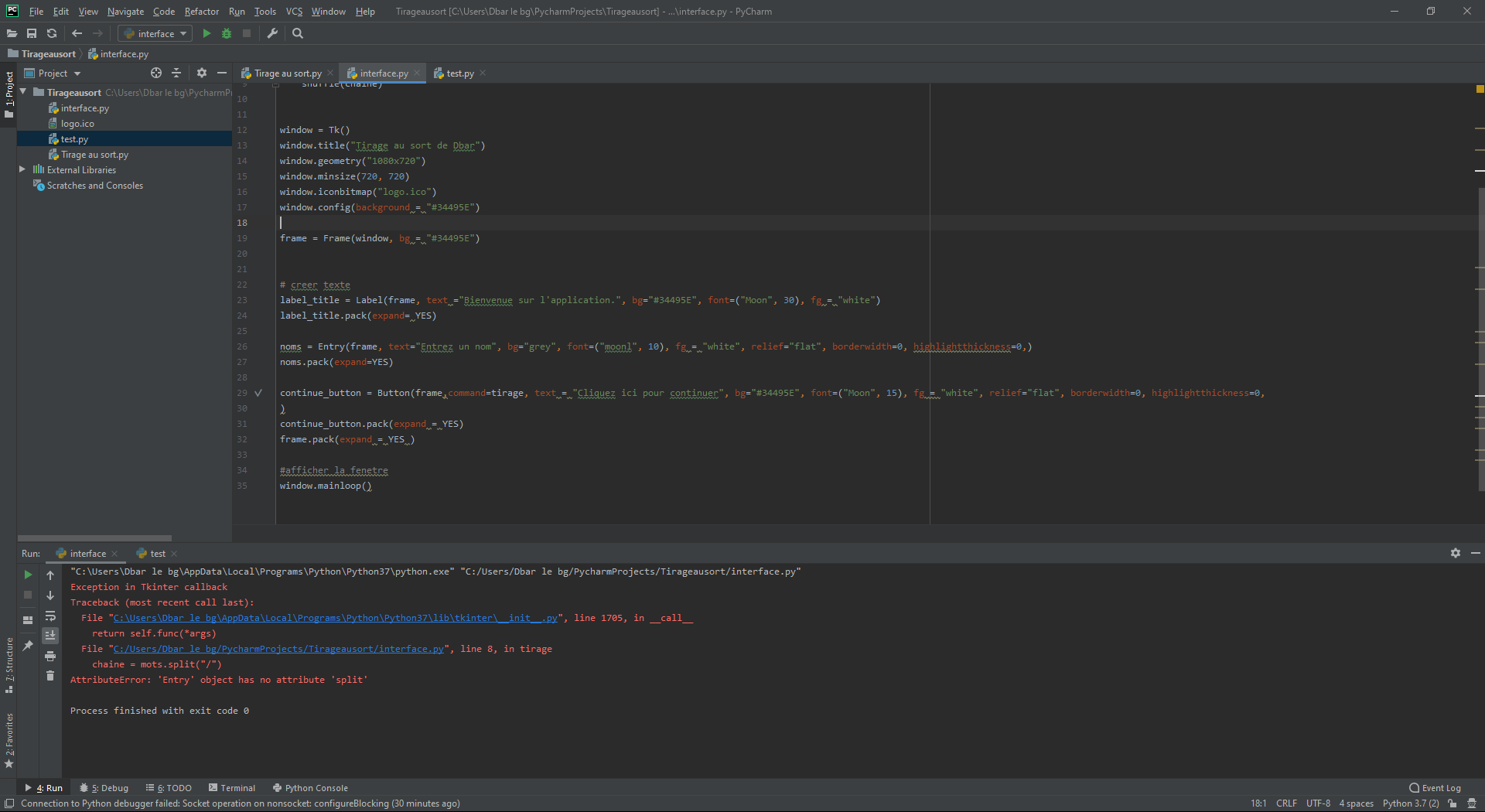Start debugging with the bug icon
1485x812 pixels.
pyautogui.click(x=227, y=33)
